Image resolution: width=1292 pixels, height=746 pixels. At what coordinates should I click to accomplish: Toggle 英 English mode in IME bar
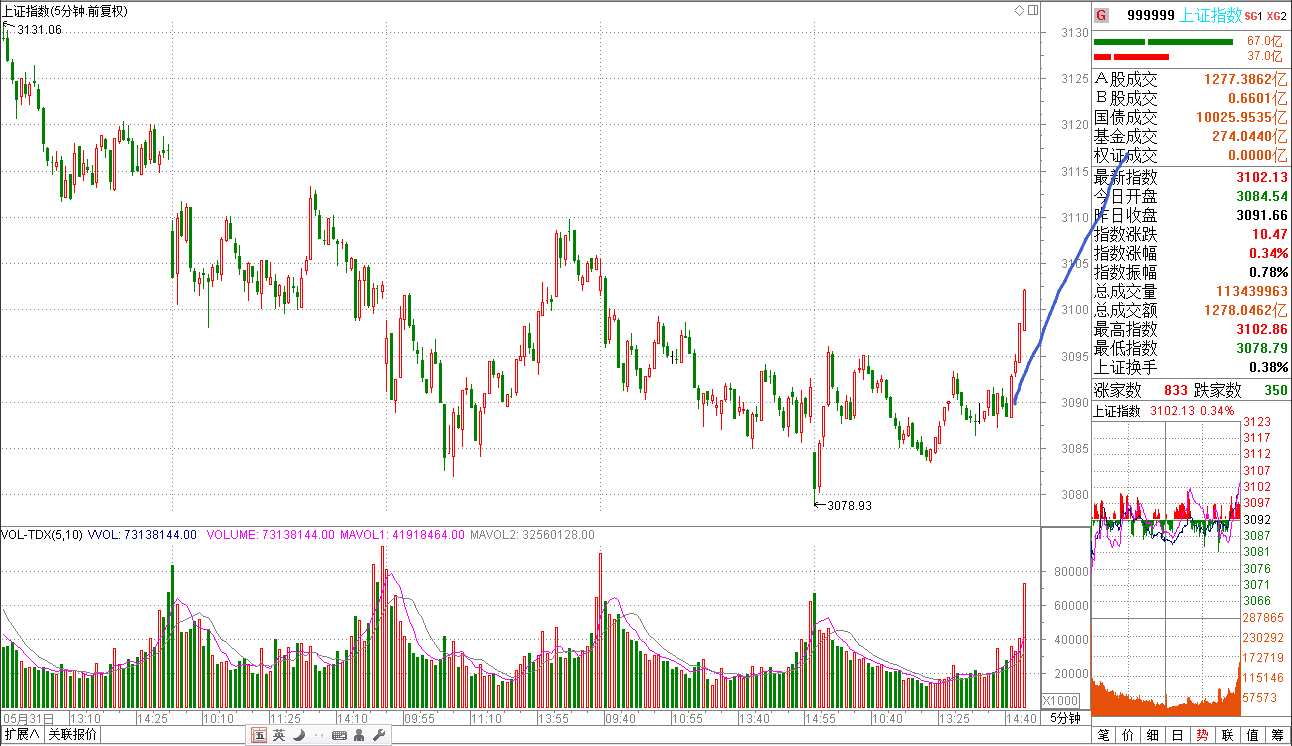click(x=279, y=735)
